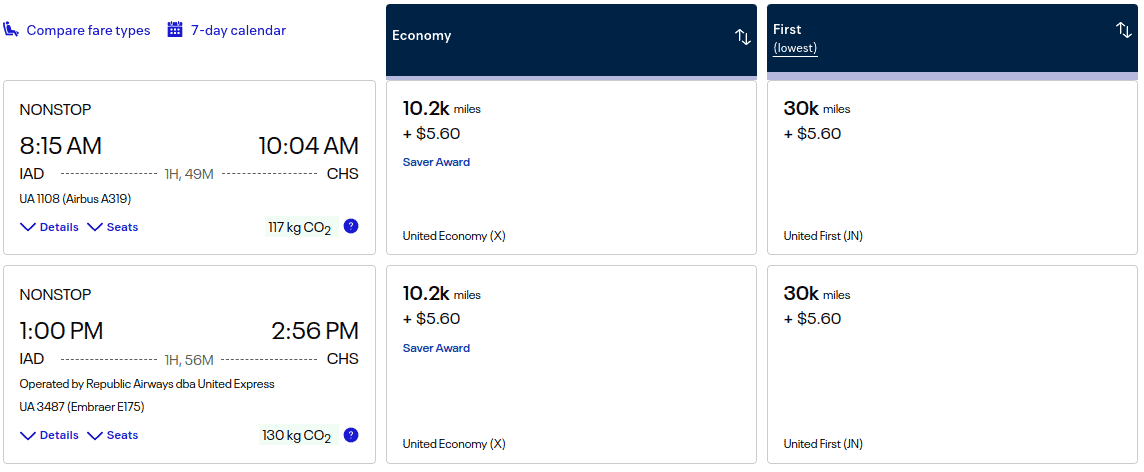Choose 10.2k miles Economy fare for 8:15 AM flight
This screenshot has height=472, width=1144.
(571, 167)
